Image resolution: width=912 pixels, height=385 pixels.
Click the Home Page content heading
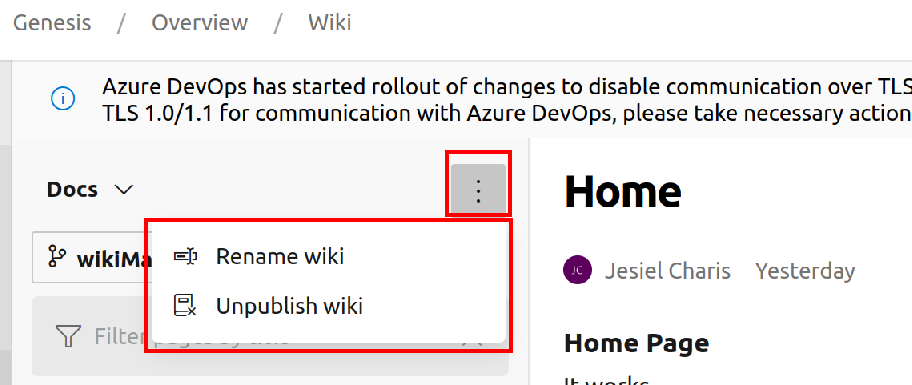[637, 343]
